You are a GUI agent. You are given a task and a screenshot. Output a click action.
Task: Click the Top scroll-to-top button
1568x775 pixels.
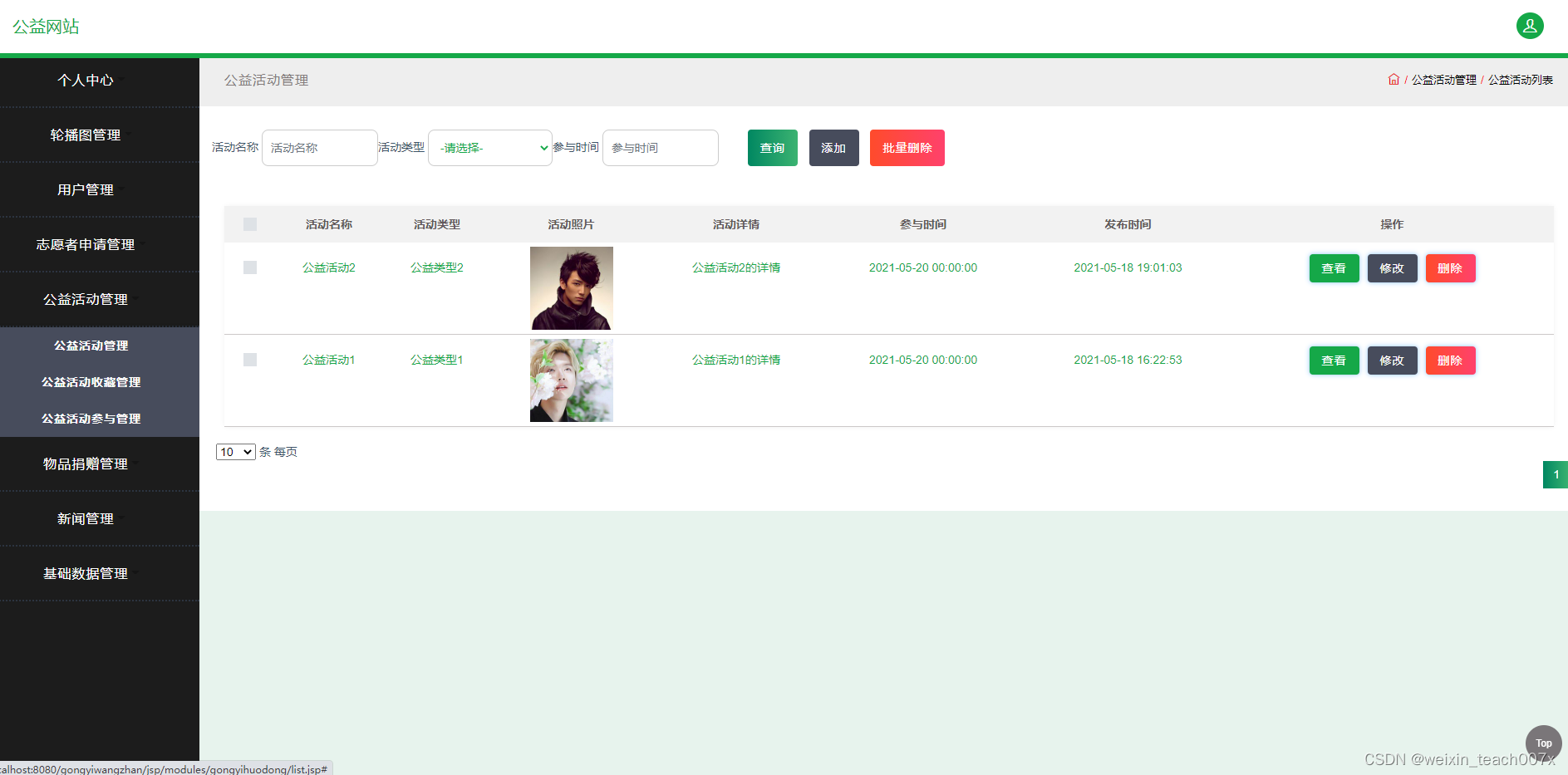pos(1543,743)
